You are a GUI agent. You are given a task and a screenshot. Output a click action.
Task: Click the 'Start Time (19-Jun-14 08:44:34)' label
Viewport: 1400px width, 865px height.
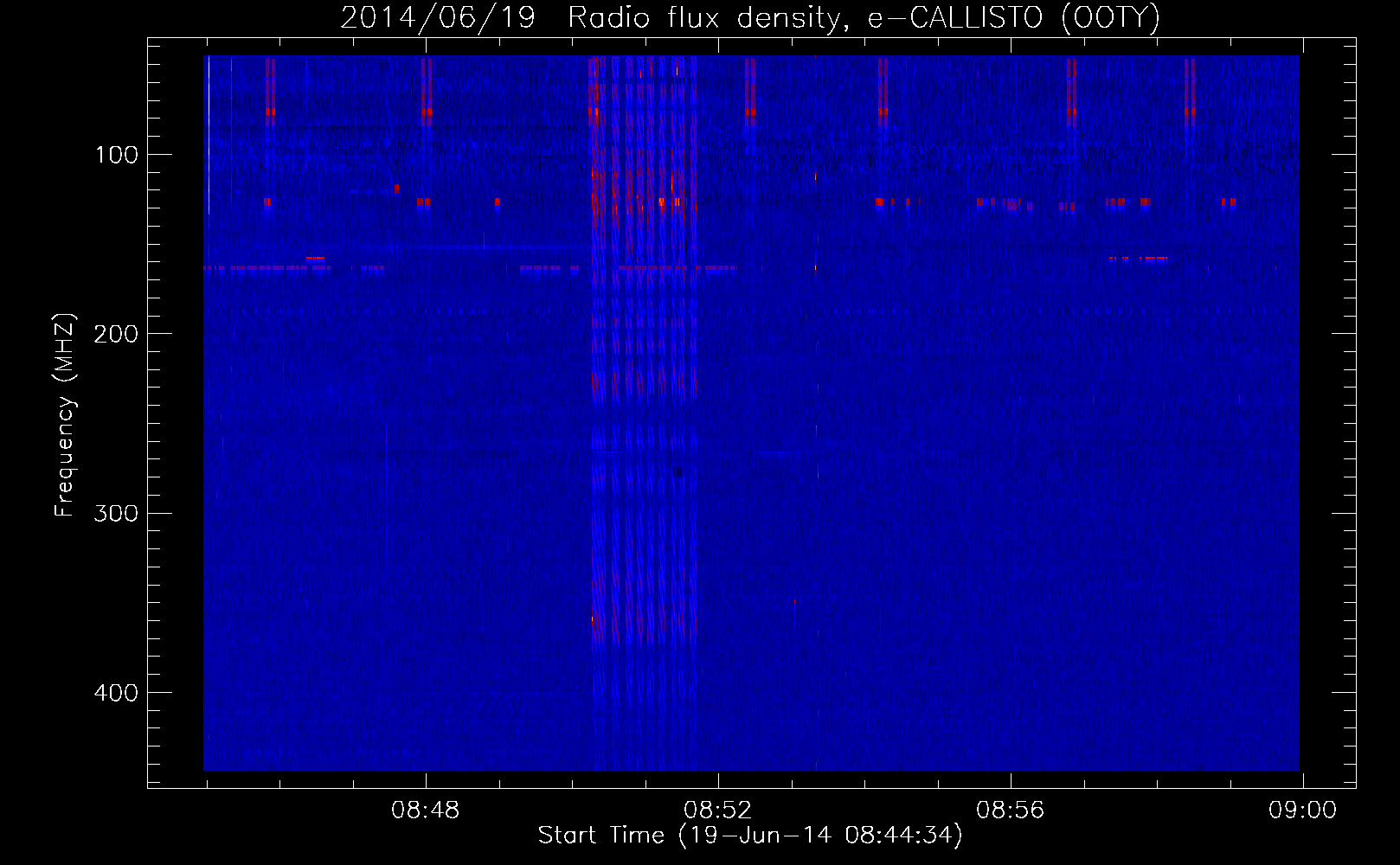750,836
